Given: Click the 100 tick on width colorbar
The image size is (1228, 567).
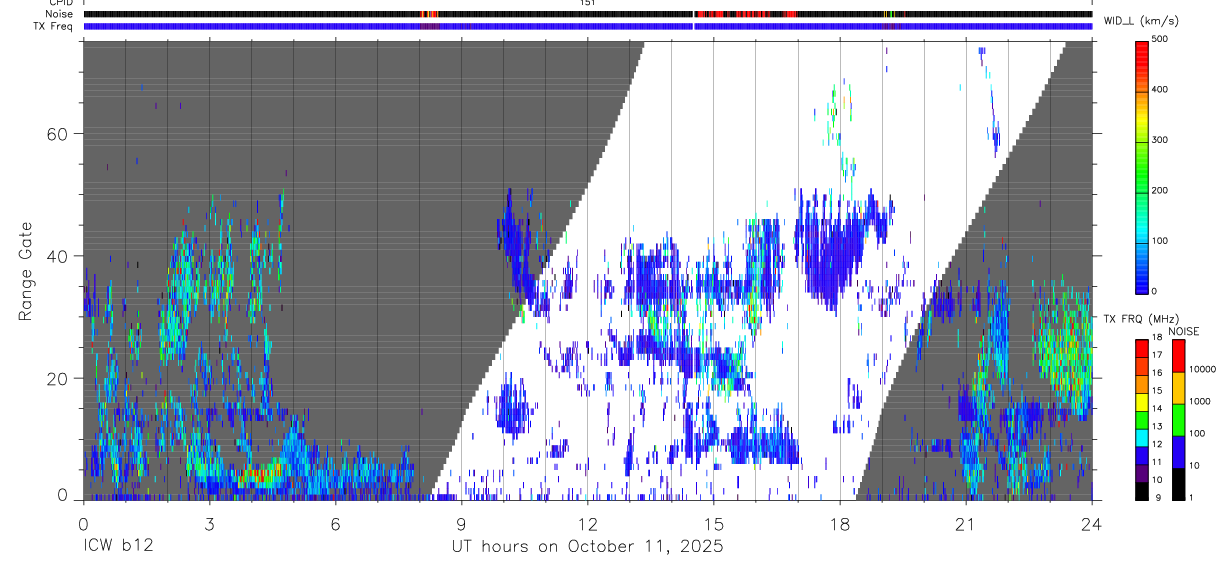Looking at the screenshot, I should (1160, 241).
